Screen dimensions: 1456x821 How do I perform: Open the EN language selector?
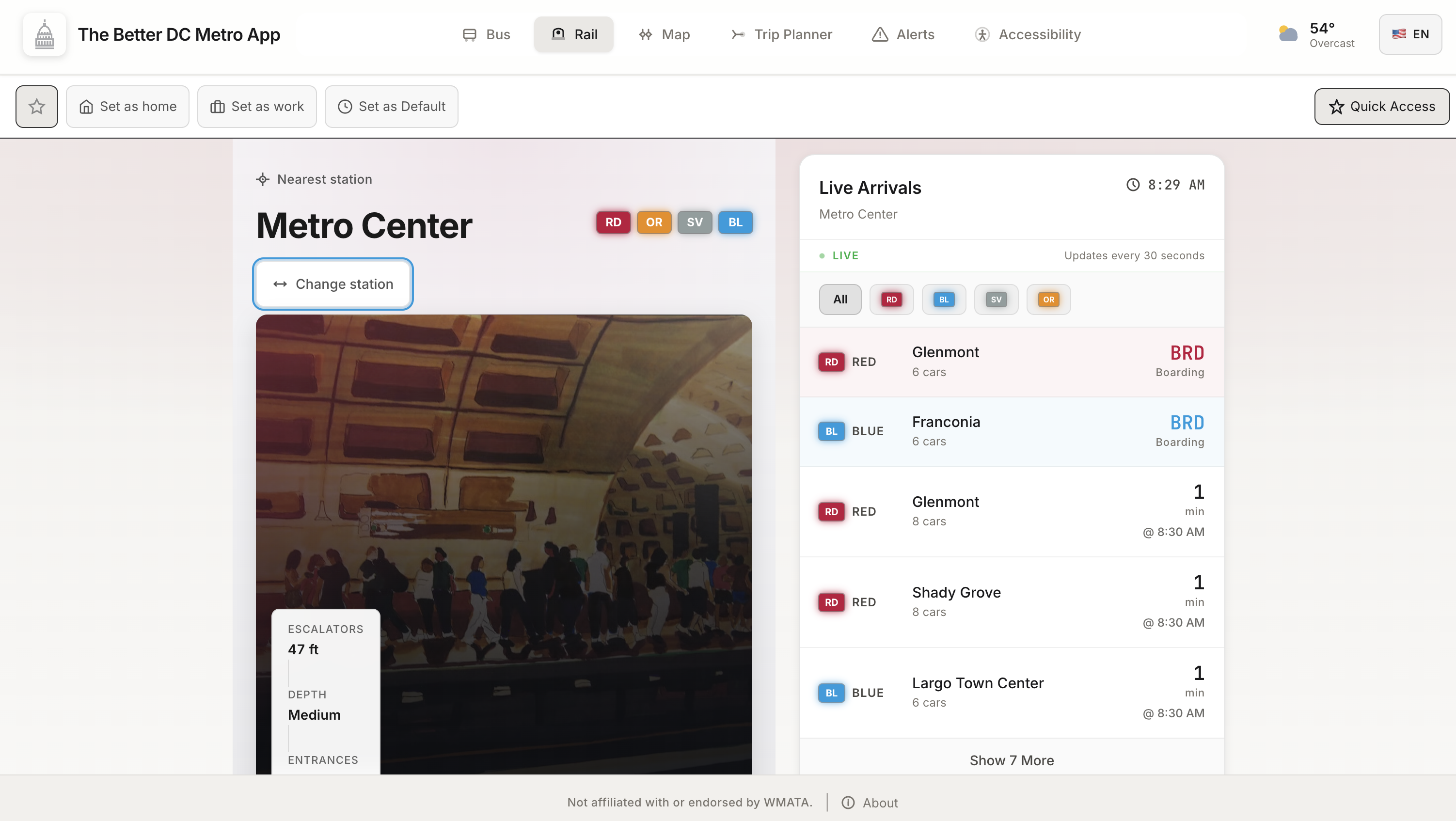(1410, 34)
